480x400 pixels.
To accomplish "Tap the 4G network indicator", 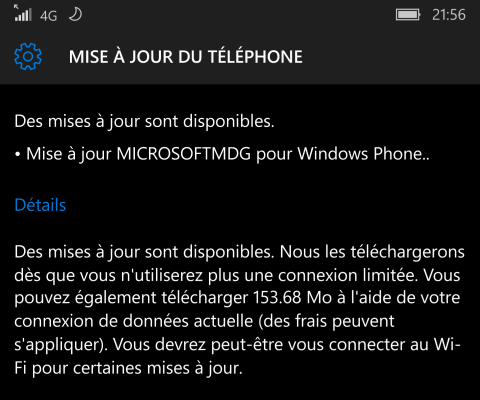I will [49, 16].
